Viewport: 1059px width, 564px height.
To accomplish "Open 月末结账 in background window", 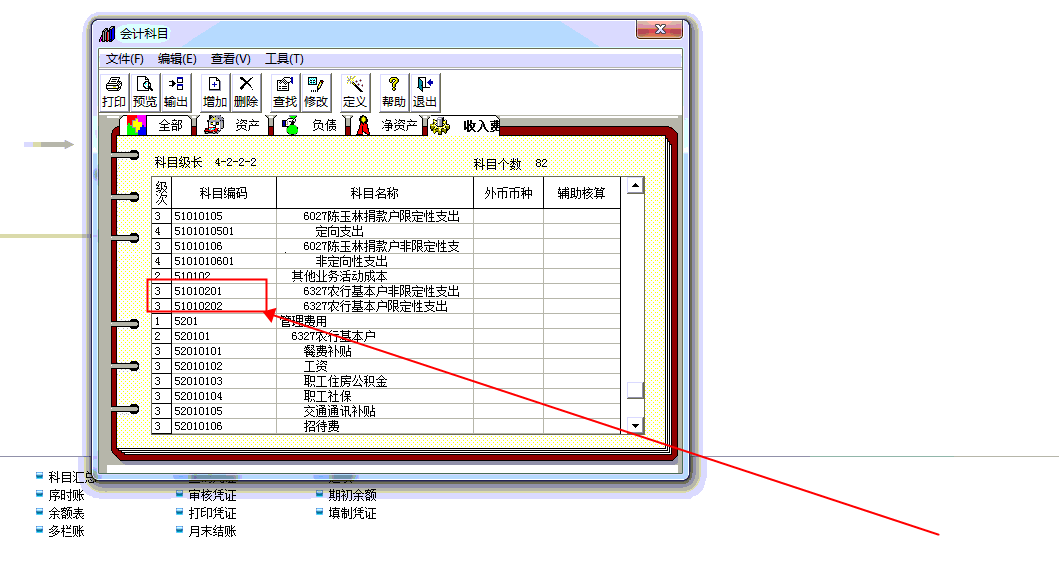I will pos(212,531).
